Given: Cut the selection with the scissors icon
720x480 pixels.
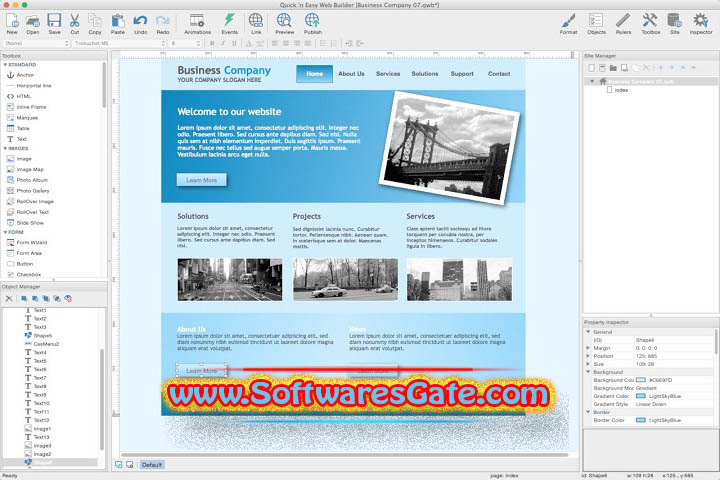Looking at the screenshot, I should 74,23.
